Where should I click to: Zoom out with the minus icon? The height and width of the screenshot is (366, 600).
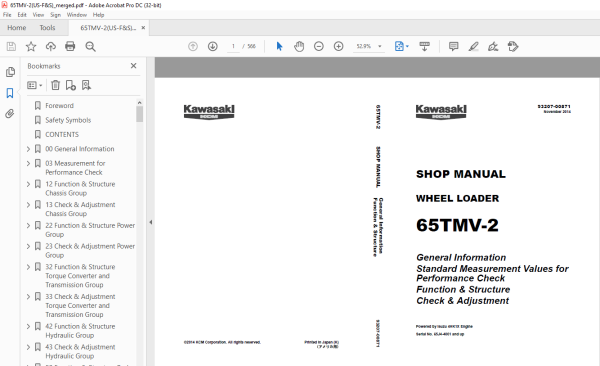click(319, 46)
